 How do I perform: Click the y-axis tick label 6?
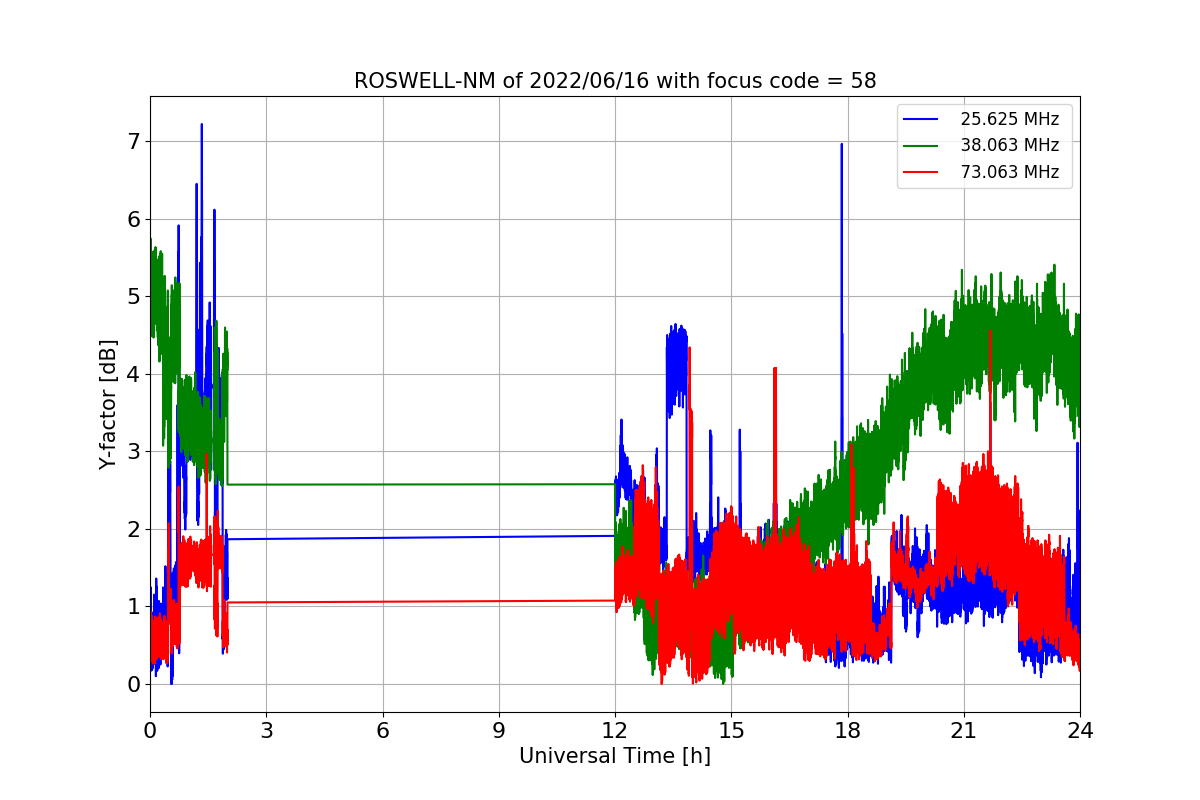[133, 219]
